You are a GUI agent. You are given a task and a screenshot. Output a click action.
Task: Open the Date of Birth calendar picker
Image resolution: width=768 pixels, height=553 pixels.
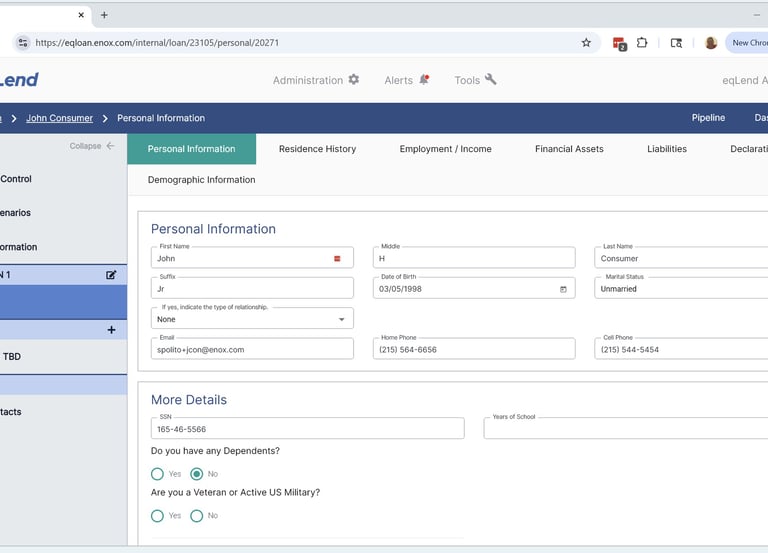[563, 289]
